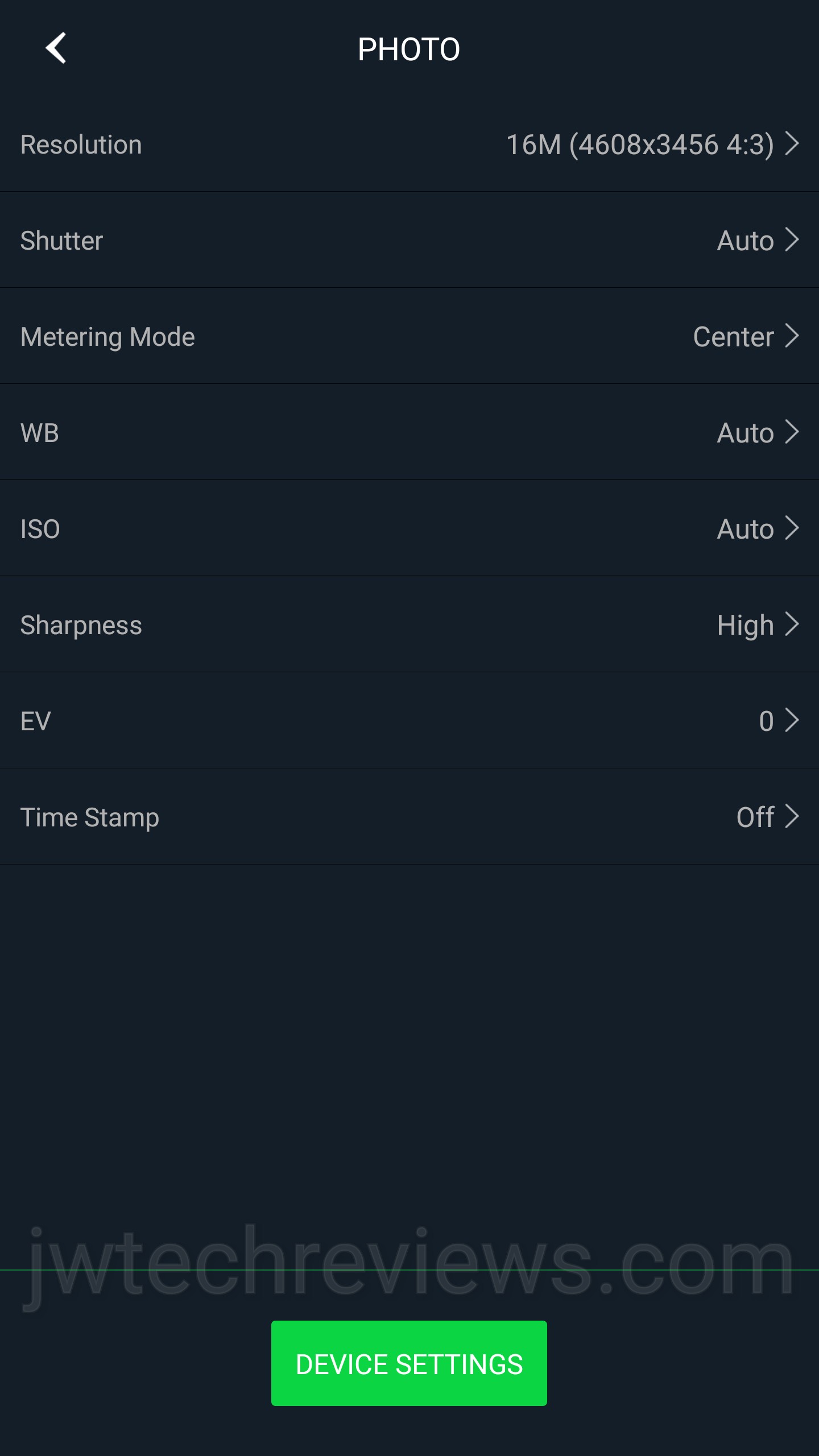
Task: Open the WB white balance setting
Action: [x=40, y=433]
